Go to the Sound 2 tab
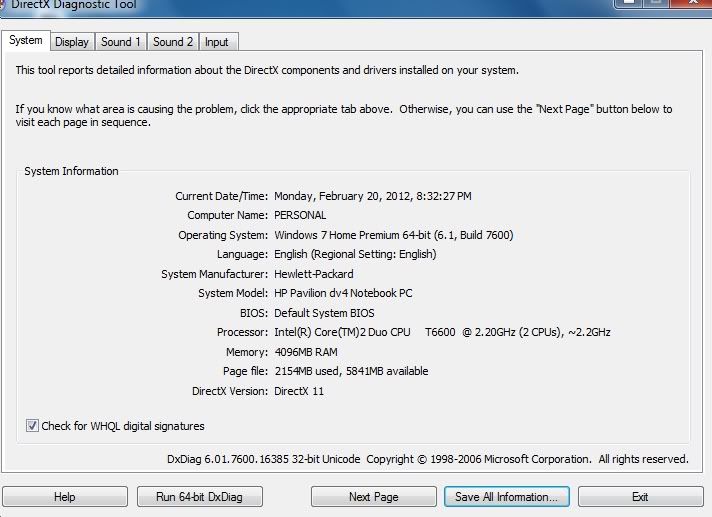712x517 pixels. click(x=173, y=42)
